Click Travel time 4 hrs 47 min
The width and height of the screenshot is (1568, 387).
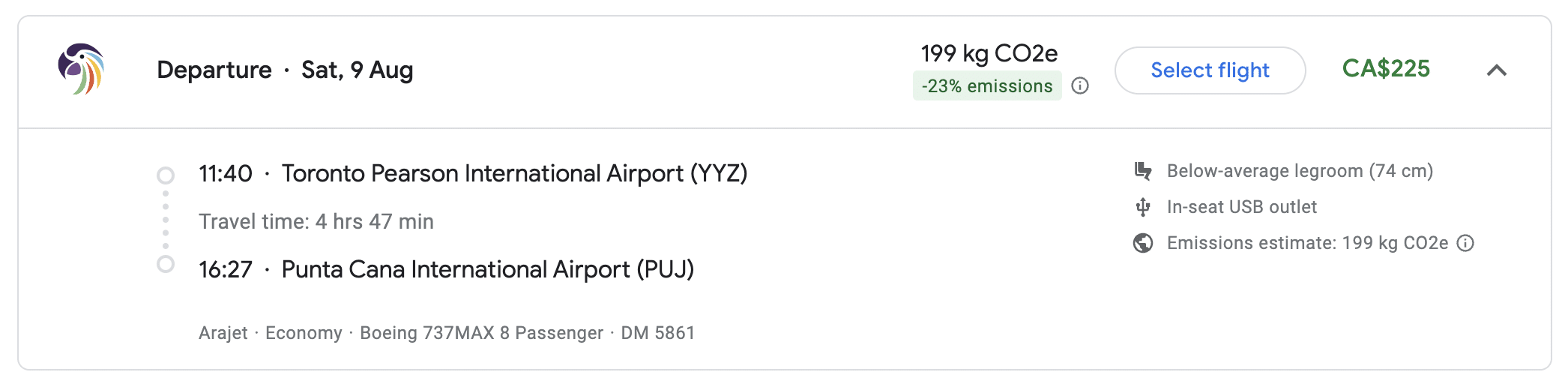tap(316, 222)
